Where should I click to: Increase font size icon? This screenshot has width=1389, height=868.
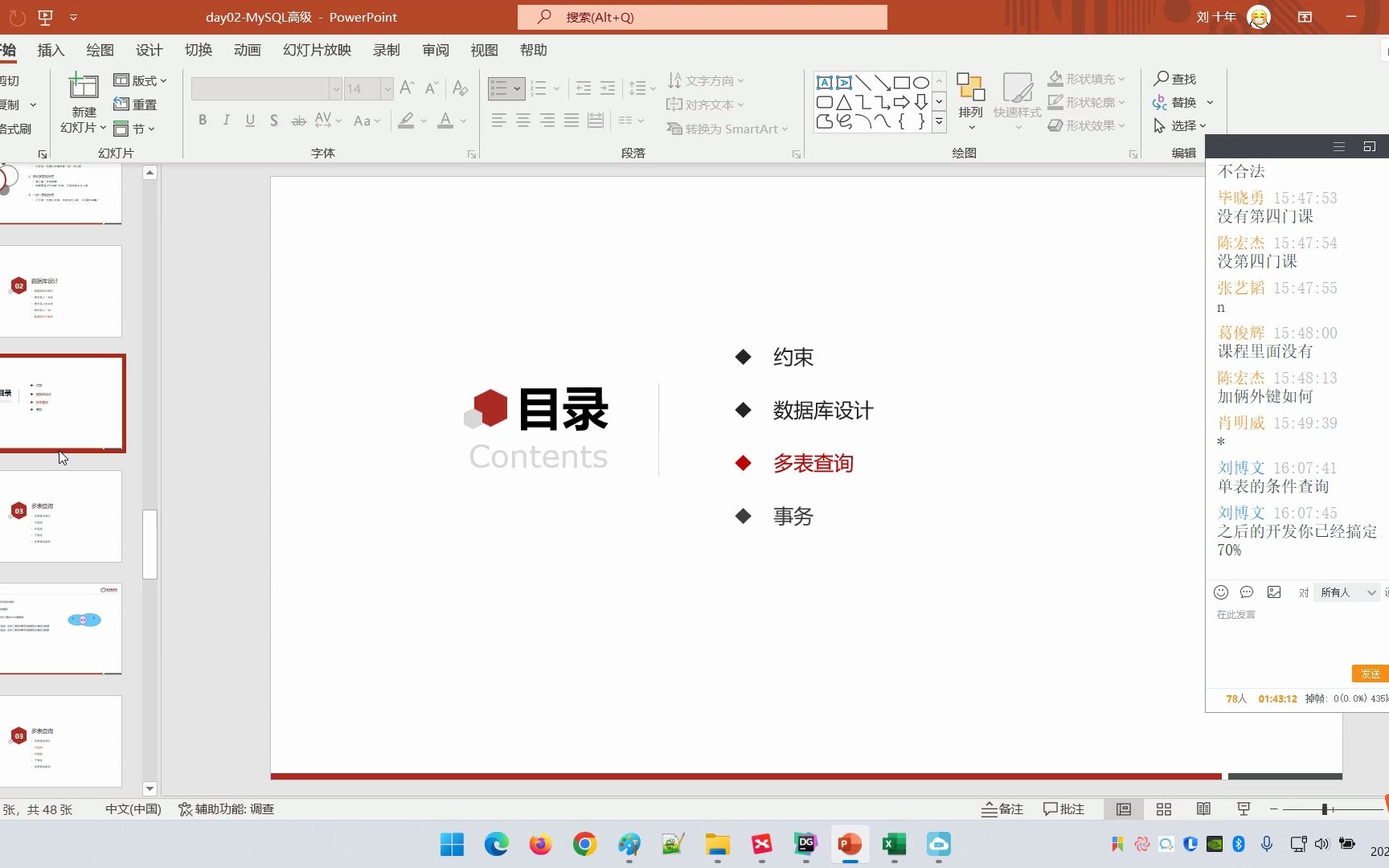[x=408, y=88]
